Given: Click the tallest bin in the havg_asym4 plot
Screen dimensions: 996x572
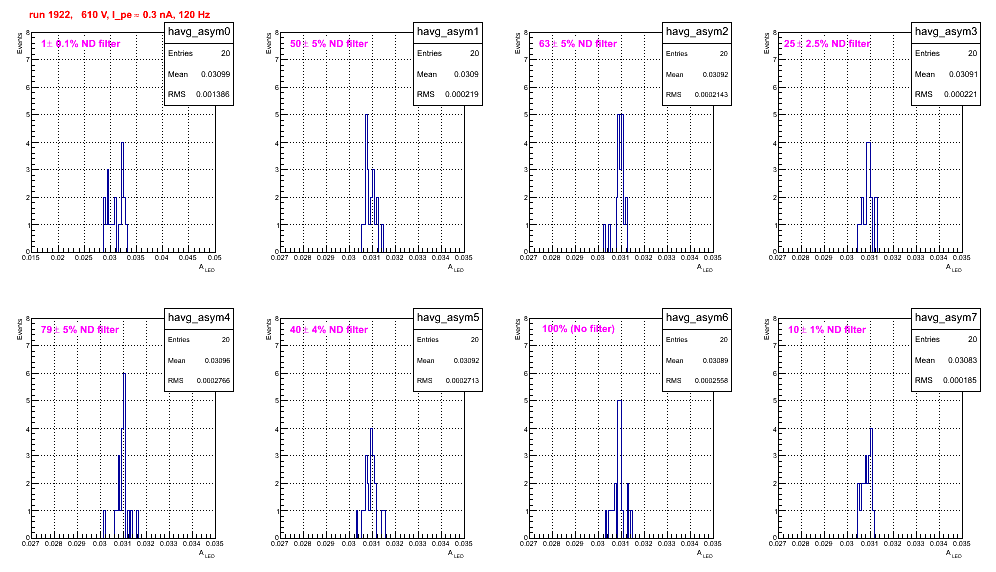Looking at the screenshot, I should pos(124,374).
